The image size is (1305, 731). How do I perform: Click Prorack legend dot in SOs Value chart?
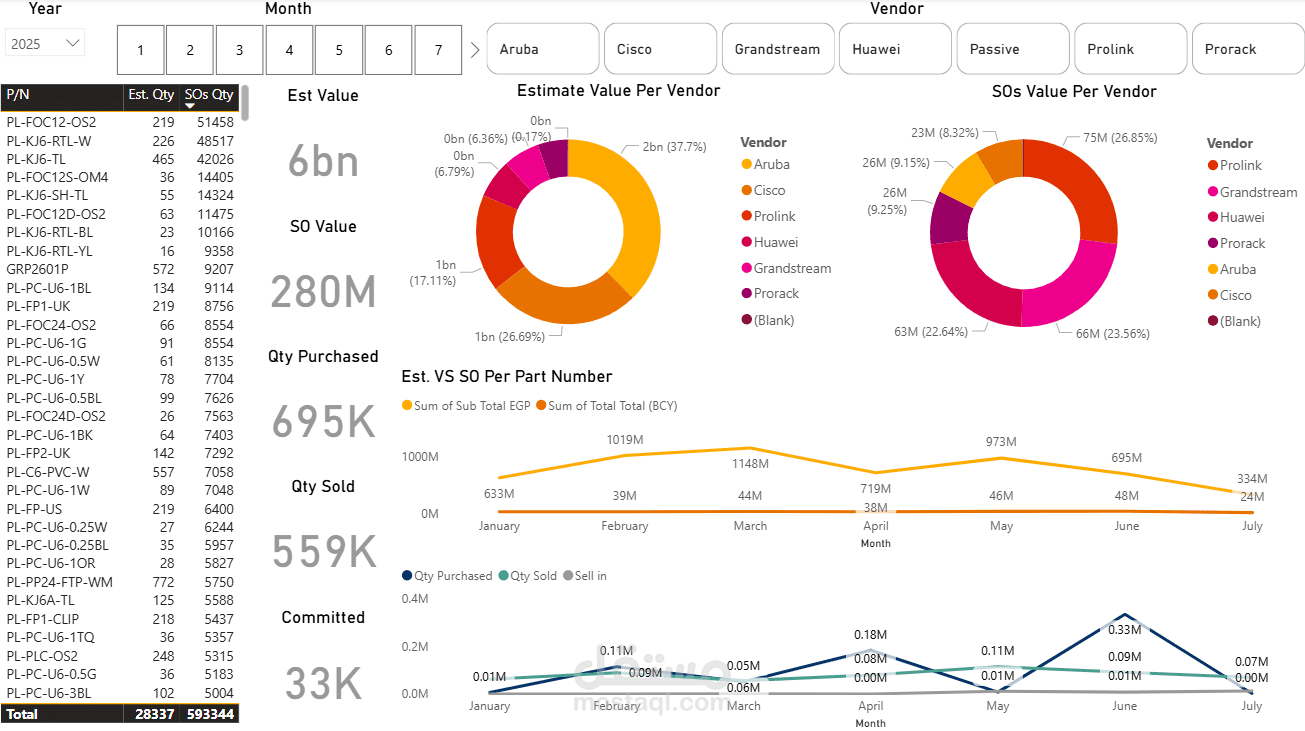(1213, 243)
